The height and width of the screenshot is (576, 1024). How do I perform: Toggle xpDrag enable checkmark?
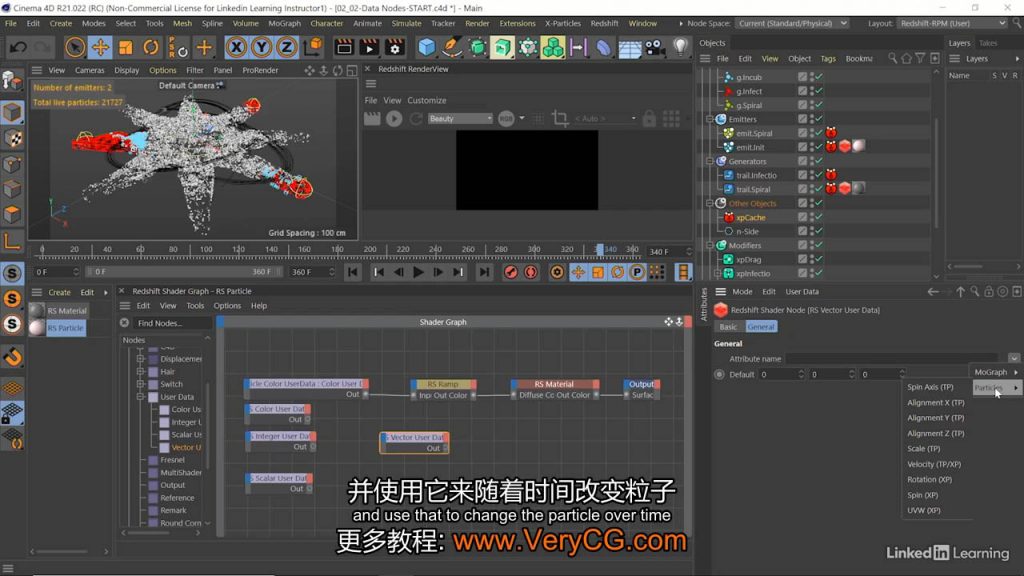[818, 259]
